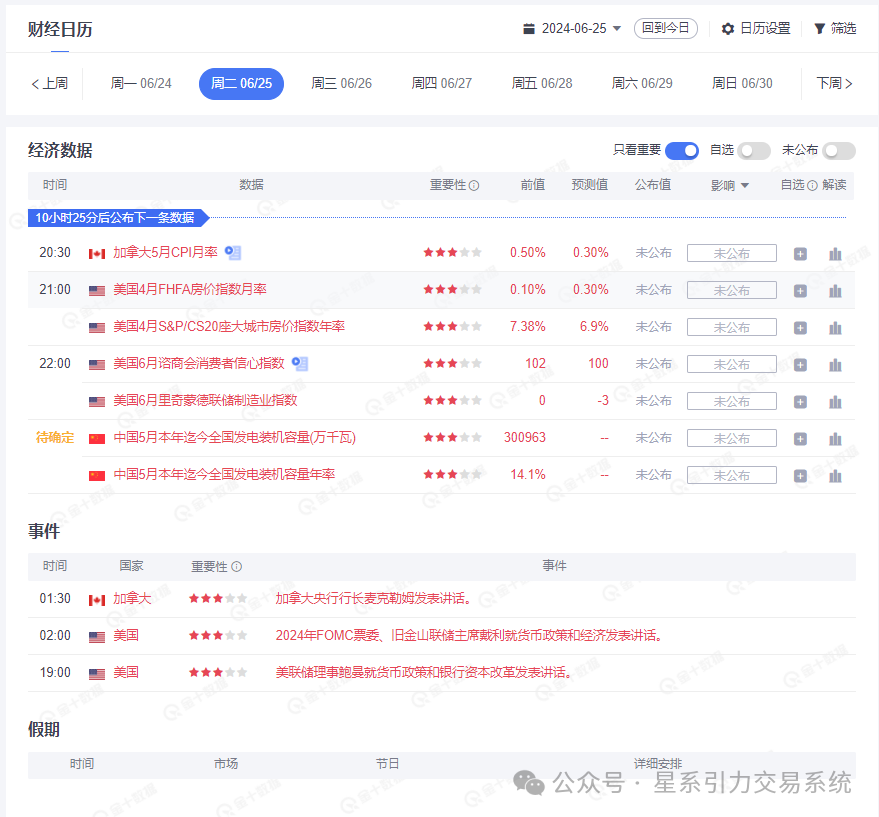
Task: Open 旧金山联储主席戴利 speech event
Action: [x=469, y=636]
